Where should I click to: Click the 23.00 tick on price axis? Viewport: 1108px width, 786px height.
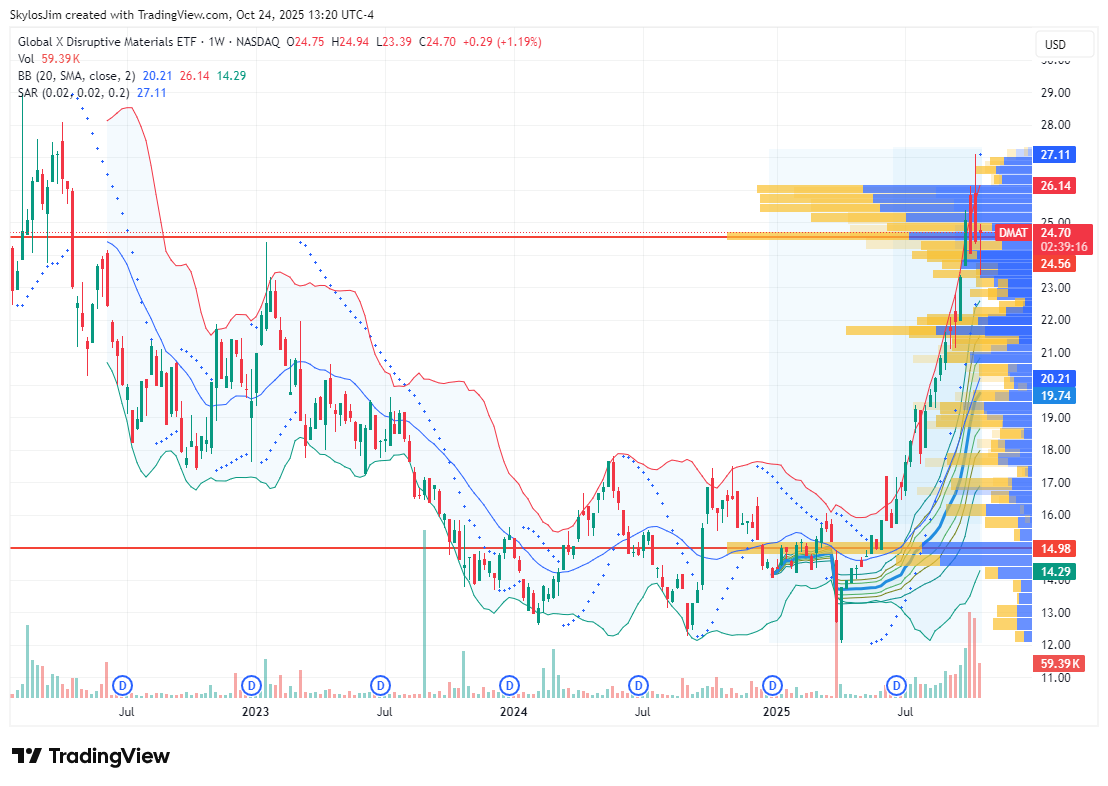1055,288
